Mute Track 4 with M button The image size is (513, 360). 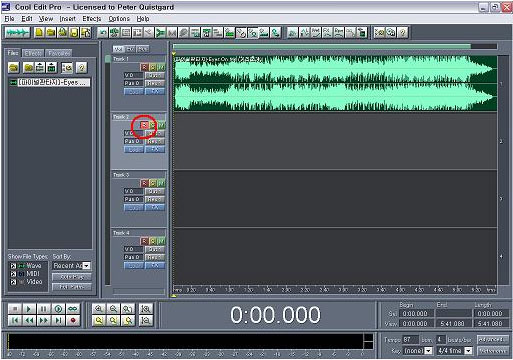pyautogui.click(x=161, y=241)
